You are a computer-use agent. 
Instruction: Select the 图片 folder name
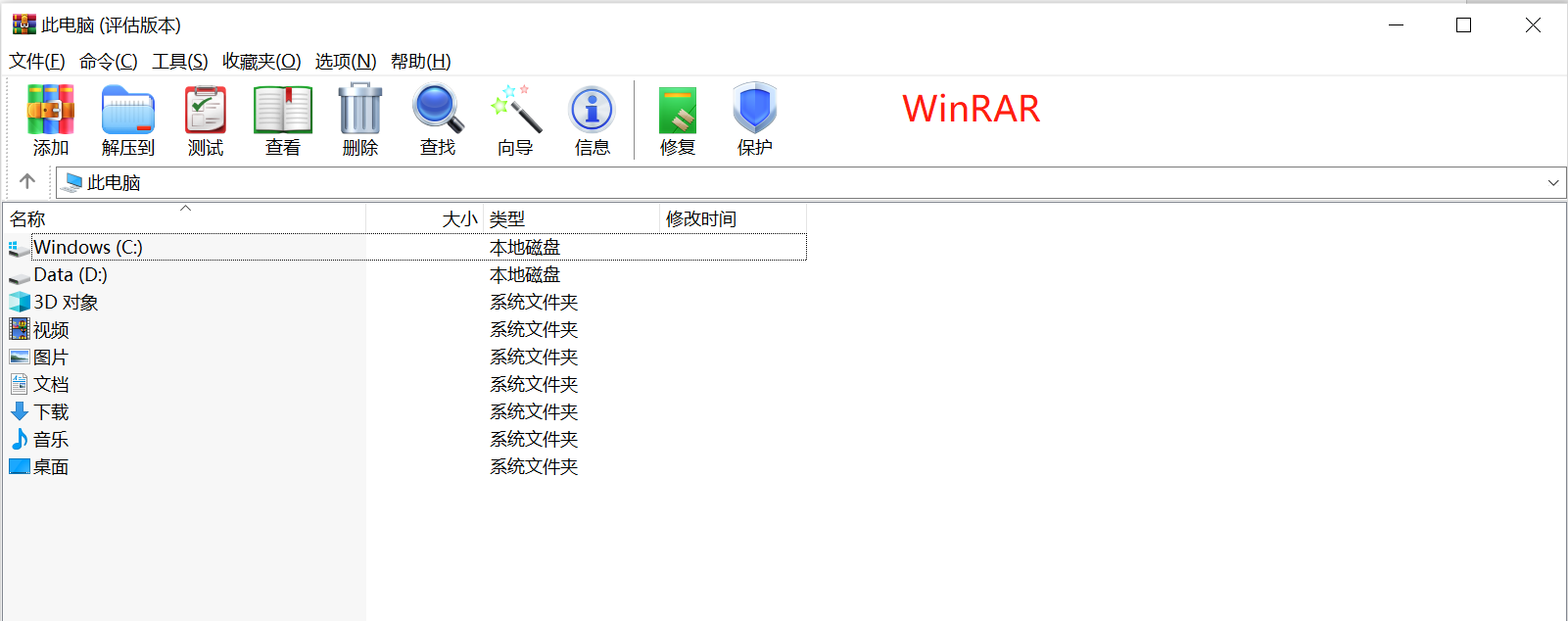pyautogui.click(x=51, y=357)
